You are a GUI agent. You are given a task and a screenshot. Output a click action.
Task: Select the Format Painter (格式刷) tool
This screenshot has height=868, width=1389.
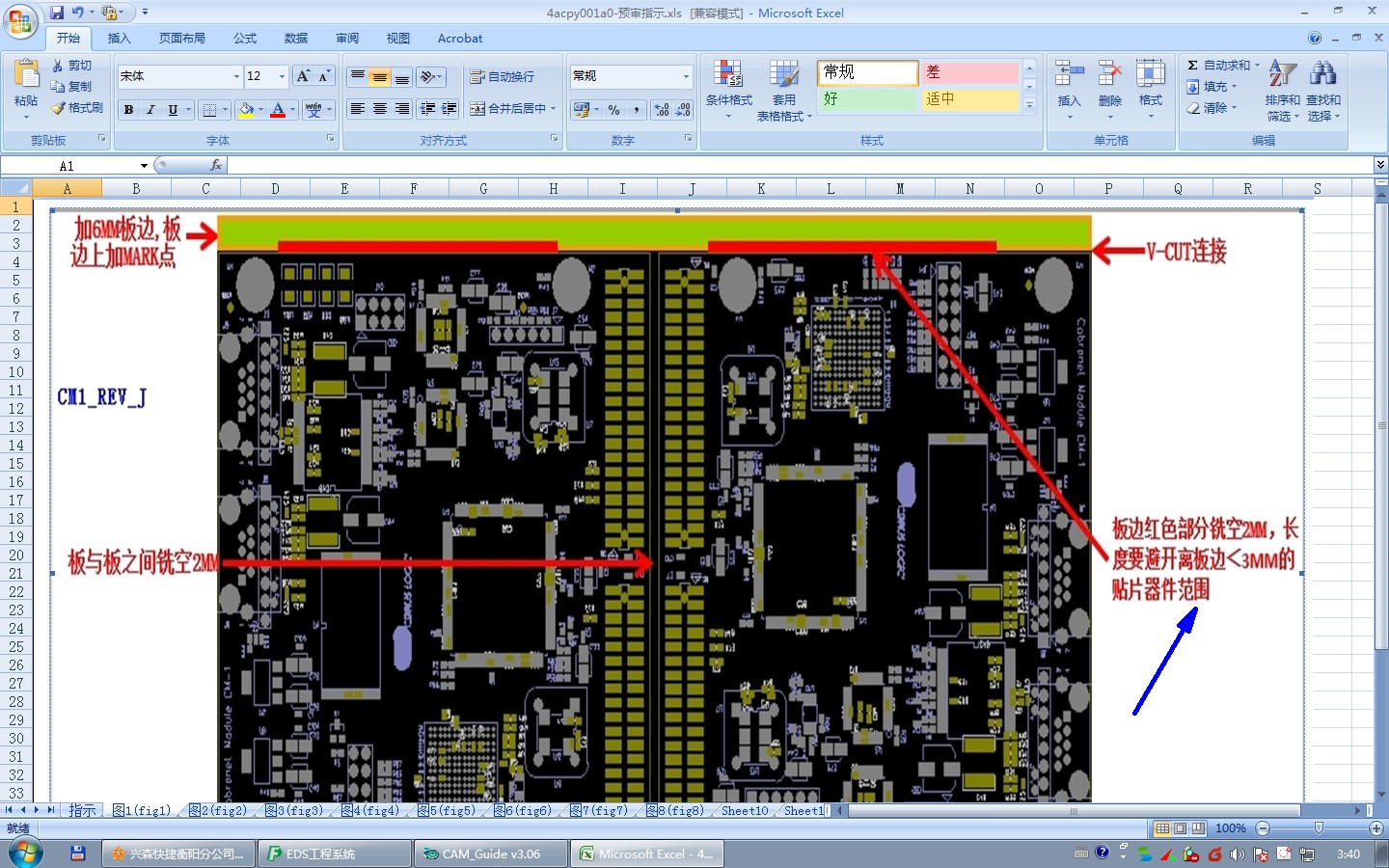[x=77, y=108]
